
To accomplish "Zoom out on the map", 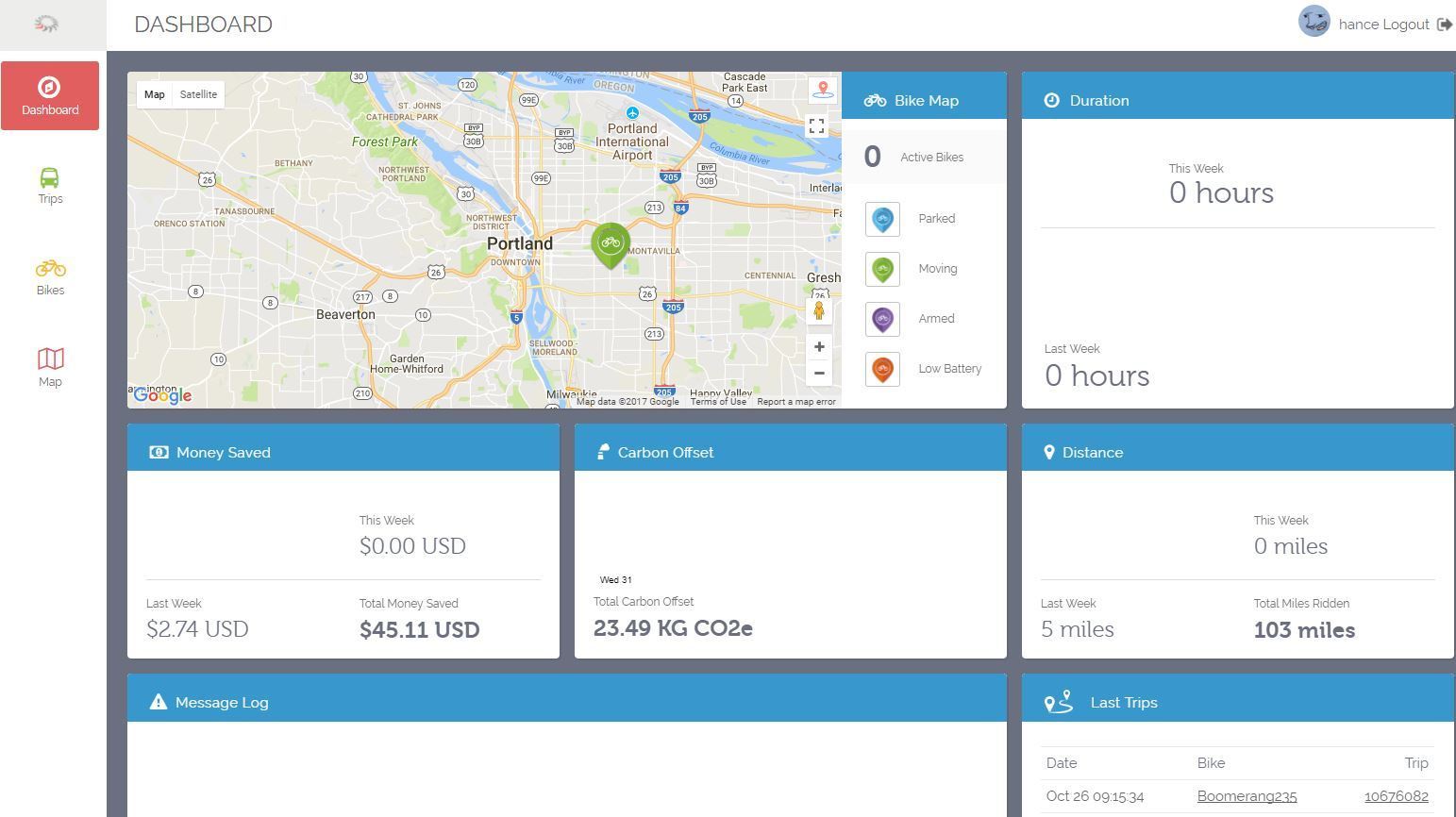I will tap(819, 373).
